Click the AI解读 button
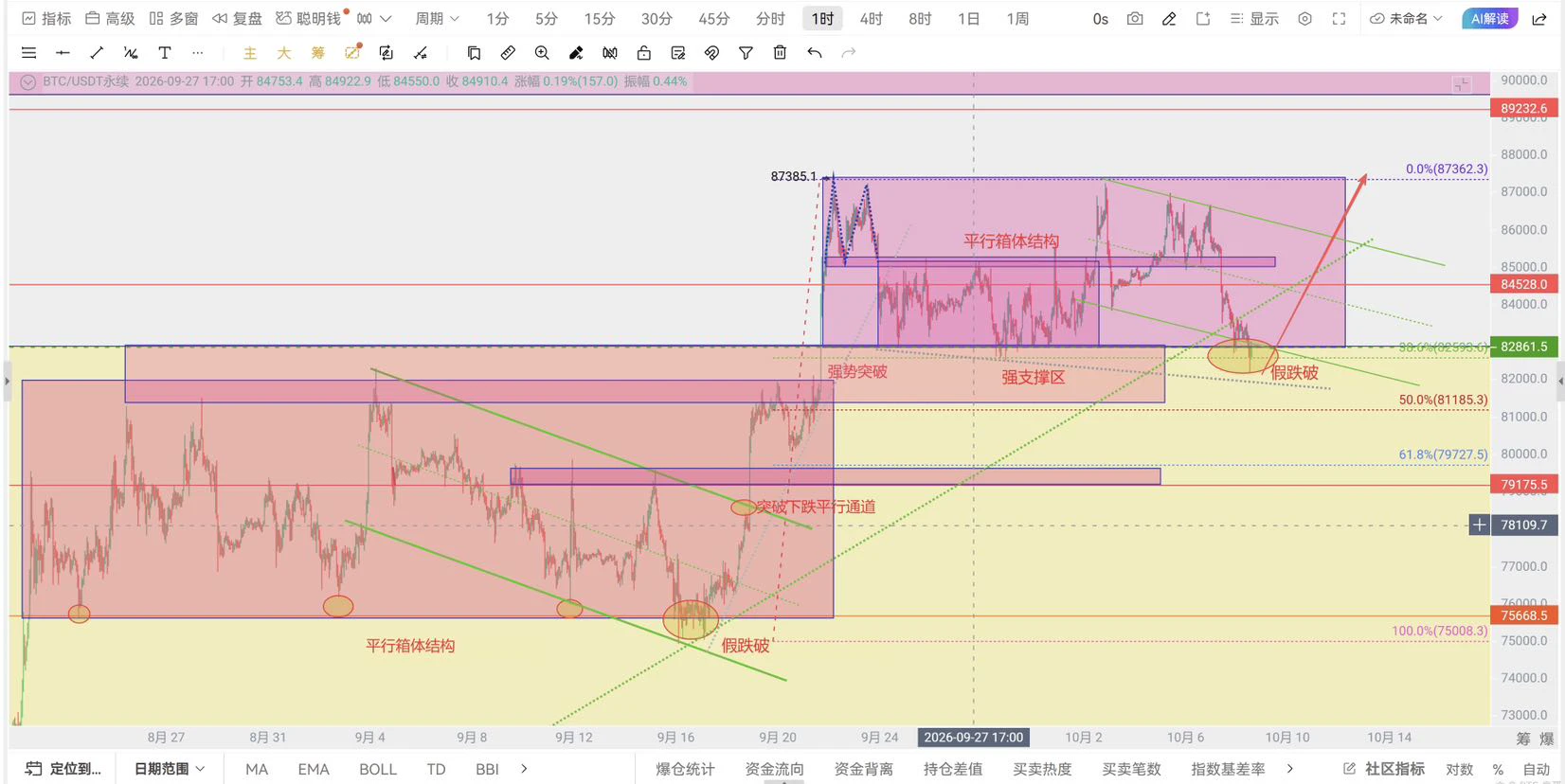The height and width of the screenshot is (784, 1565). click(1490, 18)
